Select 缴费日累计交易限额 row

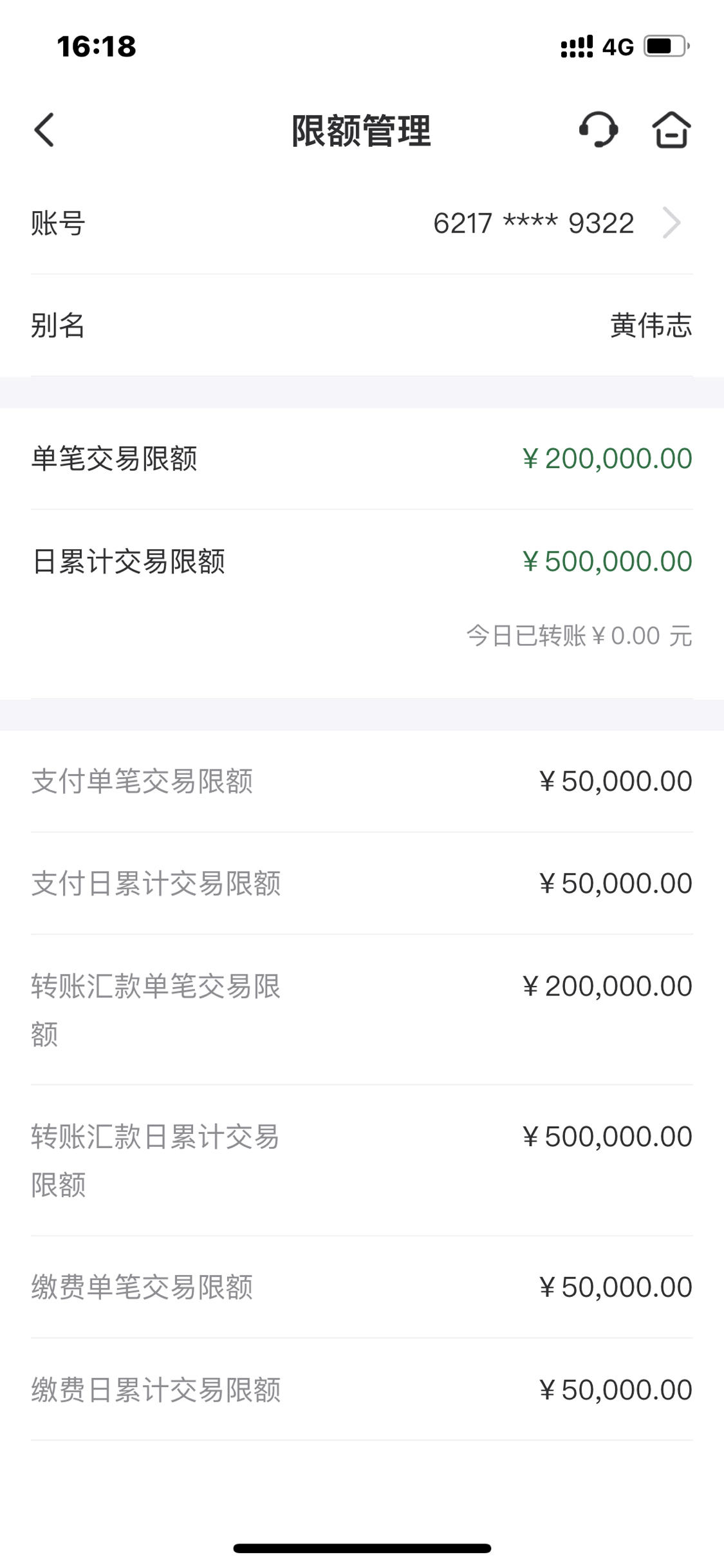[x=362, y=1390]
